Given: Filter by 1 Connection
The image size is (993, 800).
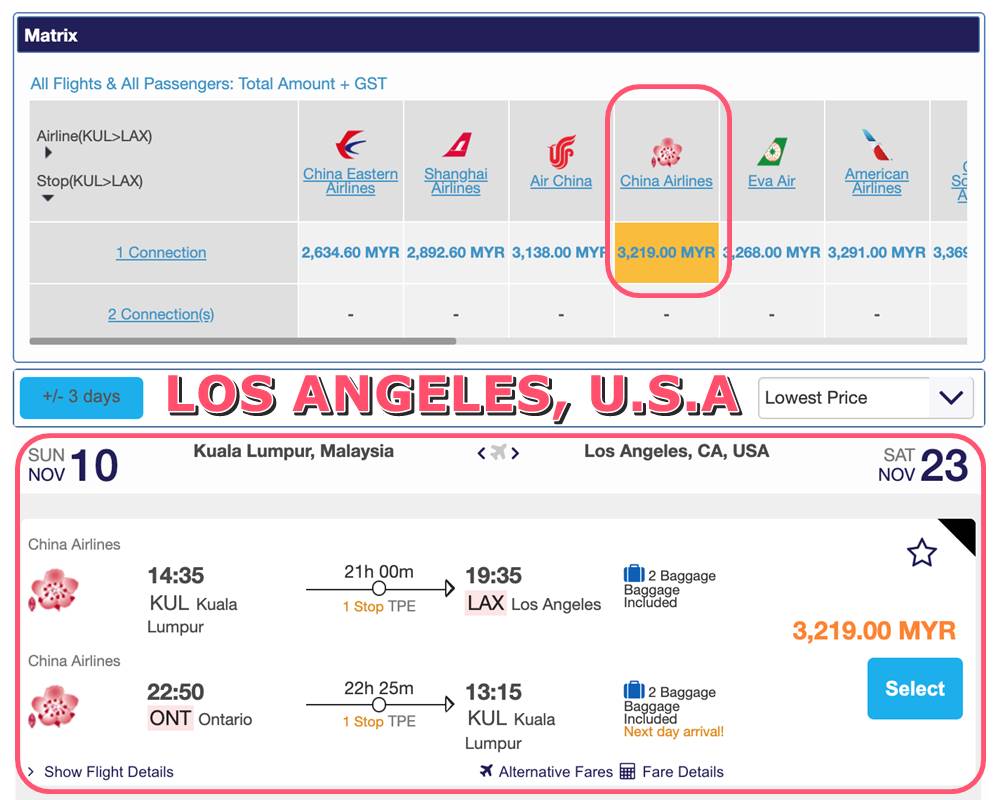Looking at the screenshot, I should 161,252.
